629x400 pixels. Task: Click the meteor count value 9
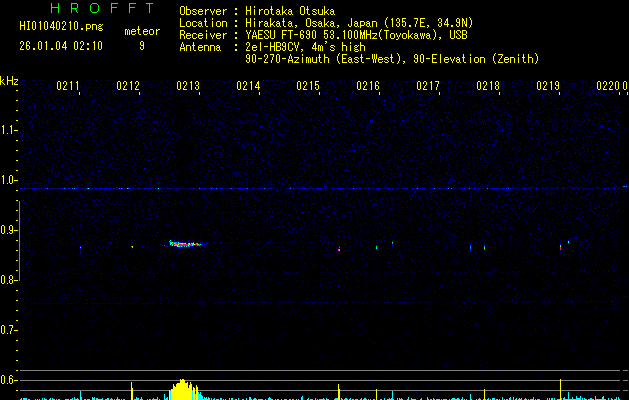[141, 46]
